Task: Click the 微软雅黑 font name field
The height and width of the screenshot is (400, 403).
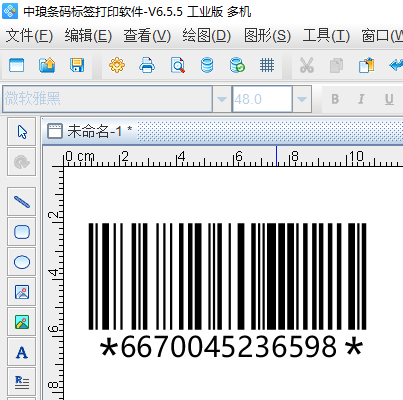Action: pos(107,99)
